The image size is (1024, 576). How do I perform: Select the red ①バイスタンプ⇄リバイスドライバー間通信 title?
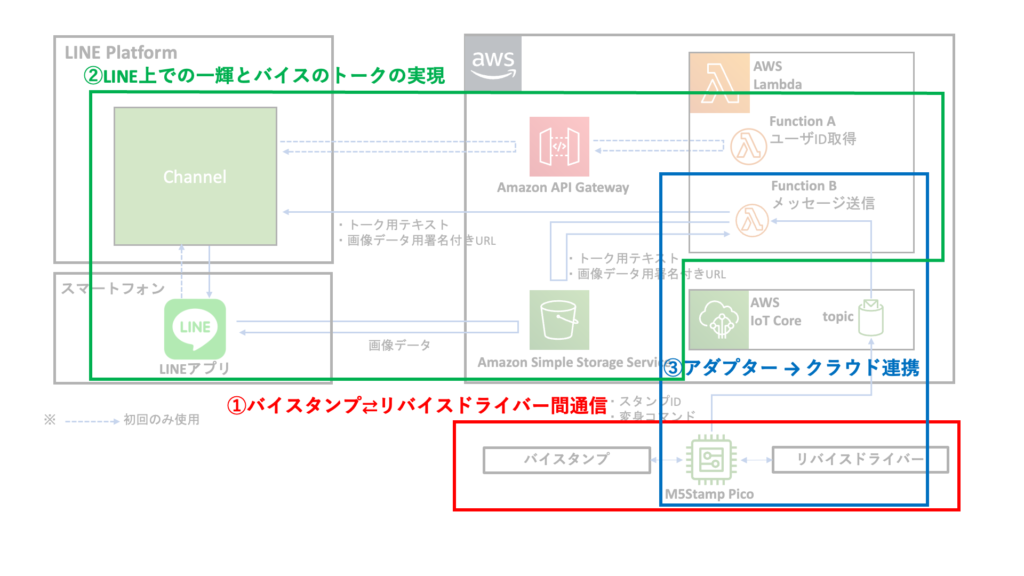418,406
